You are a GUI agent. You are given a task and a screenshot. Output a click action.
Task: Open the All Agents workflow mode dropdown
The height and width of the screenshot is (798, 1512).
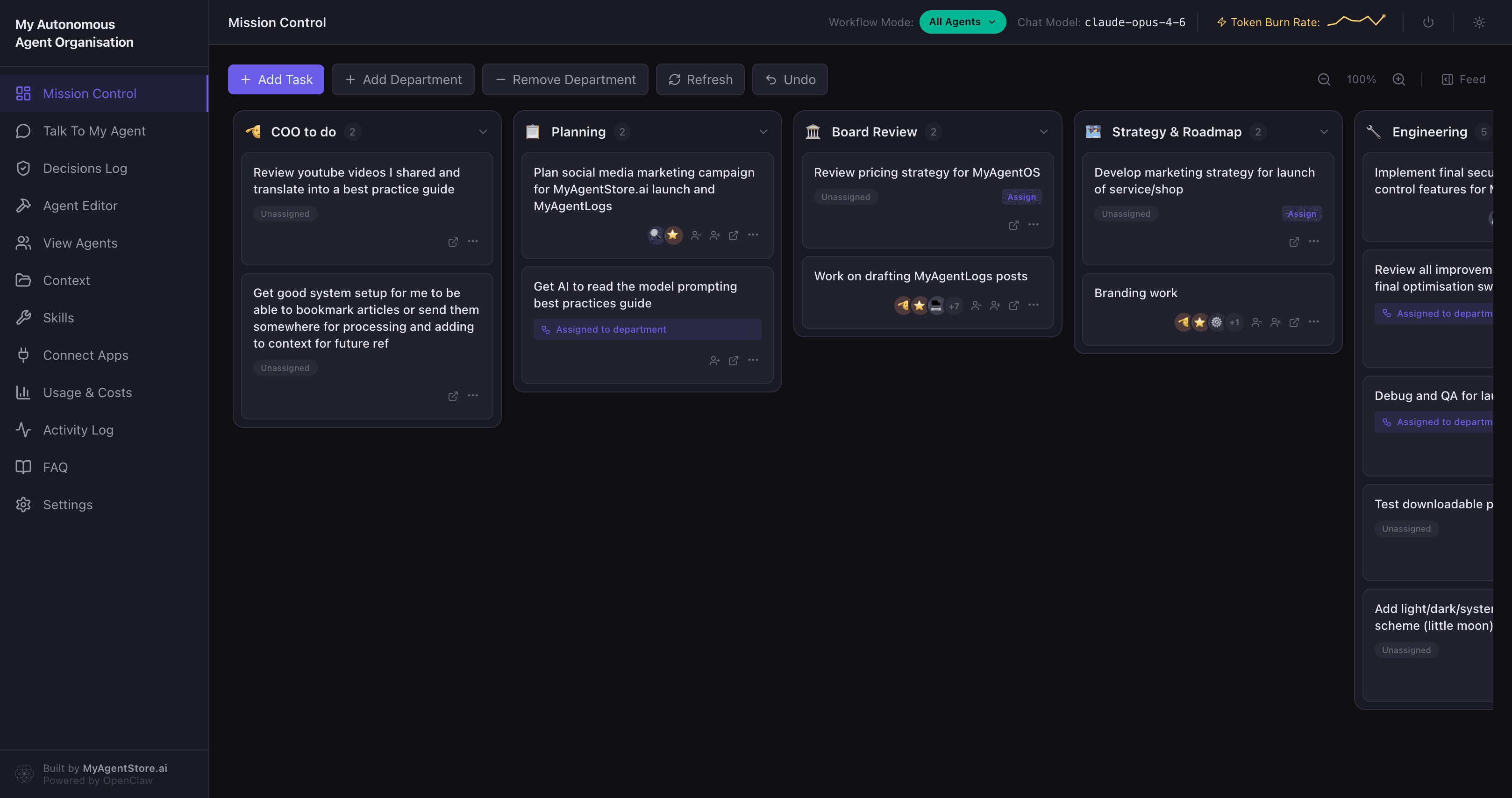coord(962,22)
